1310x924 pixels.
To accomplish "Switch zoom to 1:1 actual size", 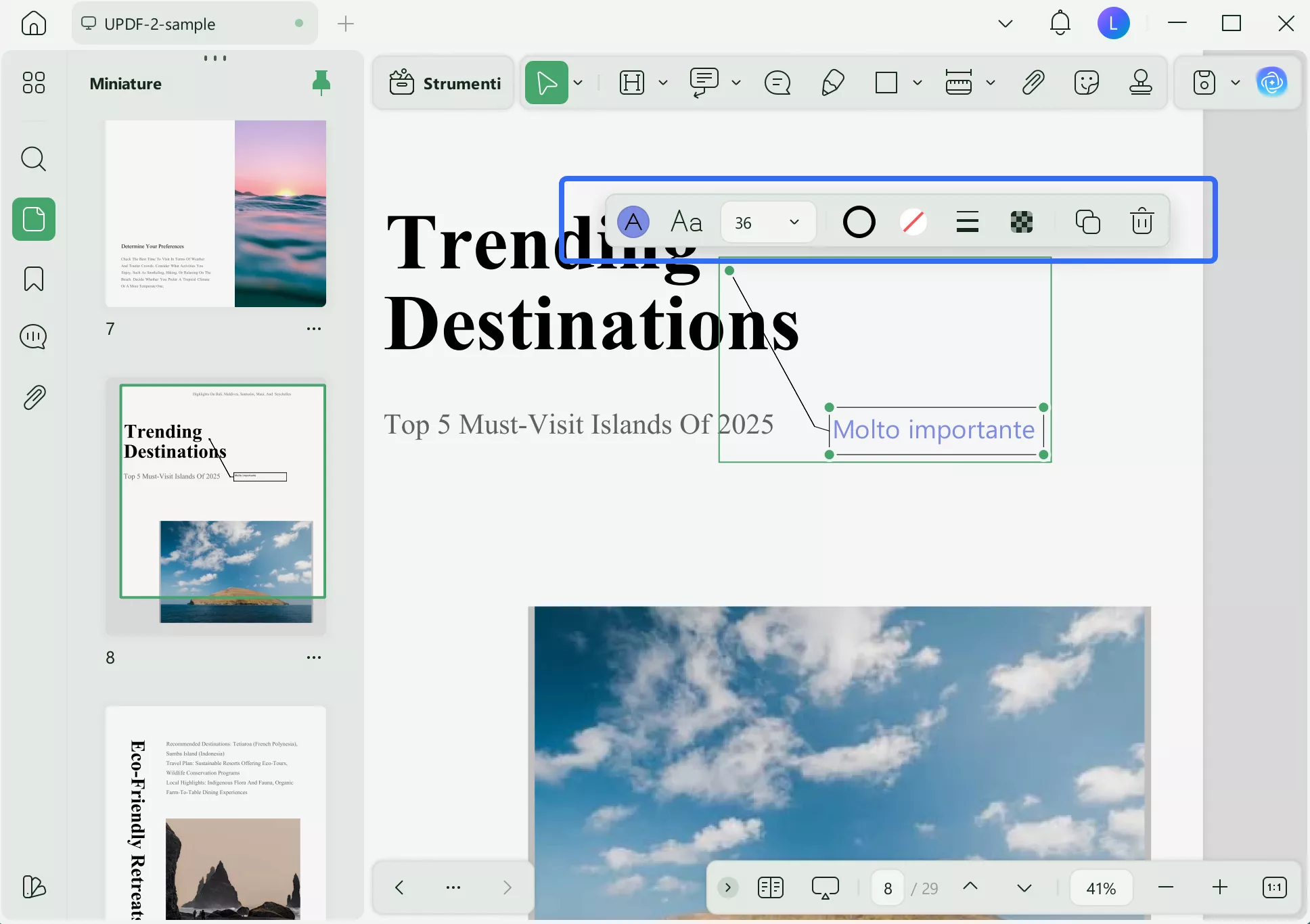I will [x=1274, y=887].
